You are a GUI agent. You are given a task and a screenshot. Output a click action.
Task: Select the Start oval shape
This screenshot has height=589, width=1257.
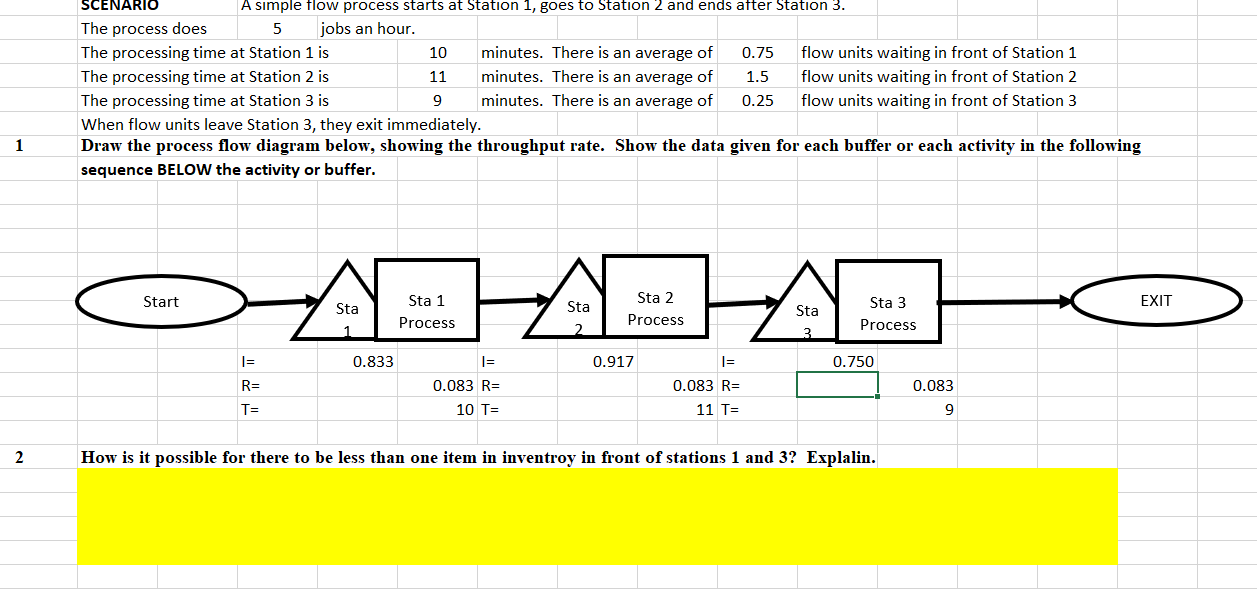[x=161, y=301]
